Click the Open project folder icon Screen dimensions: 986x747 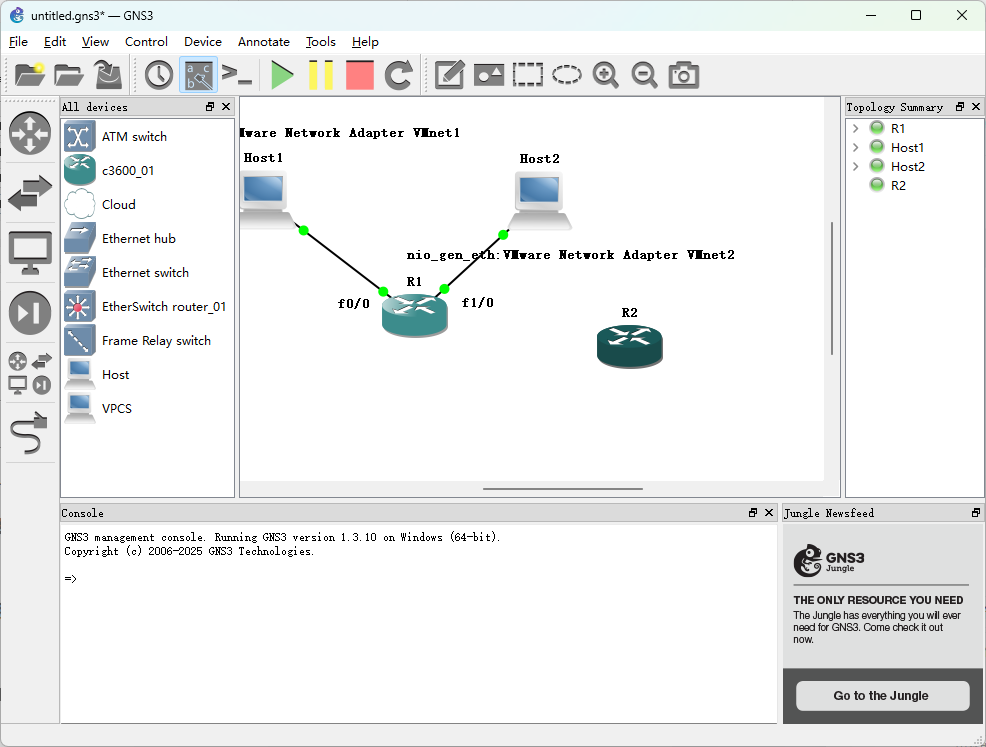[69, 75]
